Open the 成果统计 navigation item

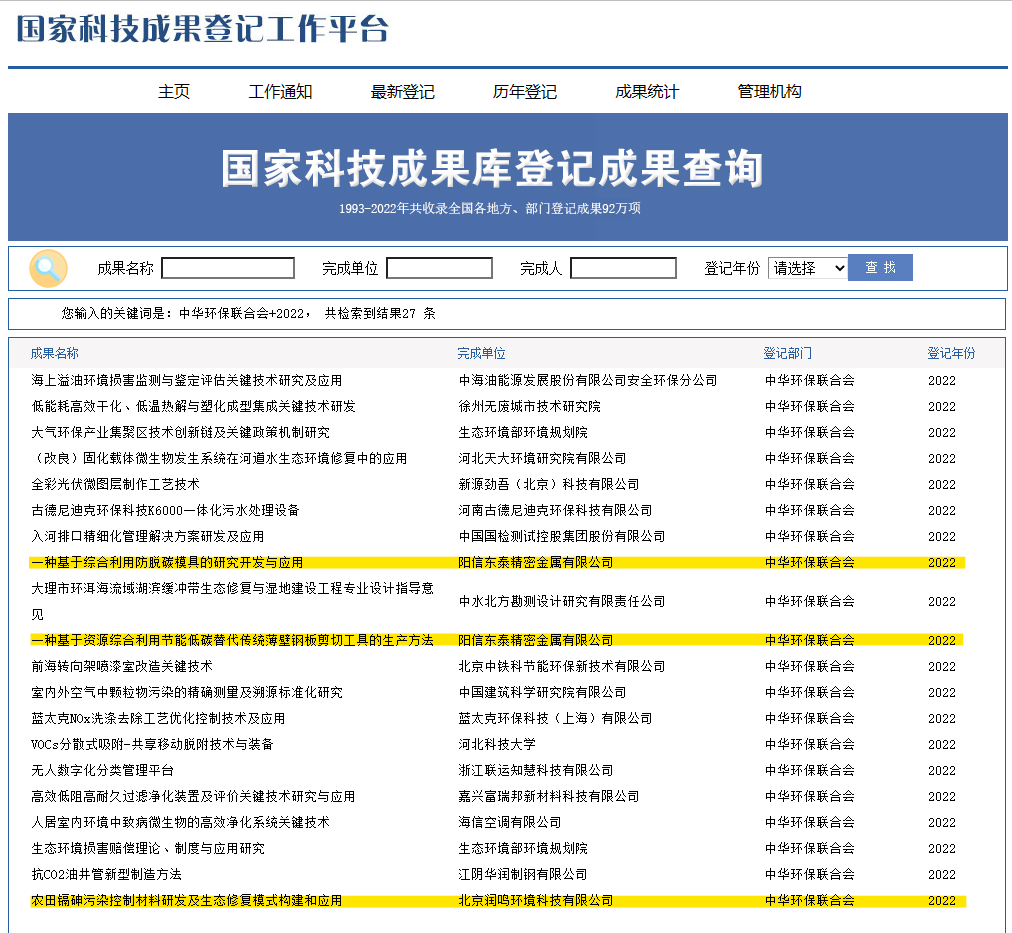click(x=647, y=92)
